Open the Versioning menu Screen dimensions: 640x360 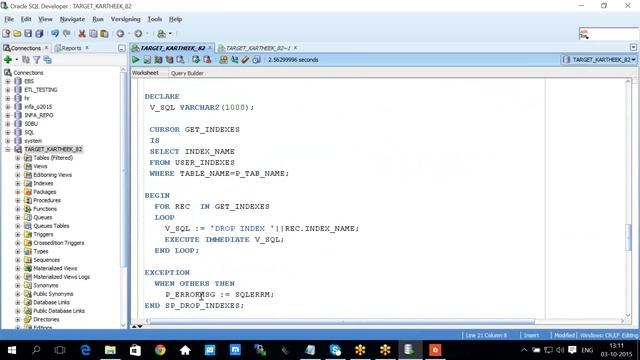point(125,19)
